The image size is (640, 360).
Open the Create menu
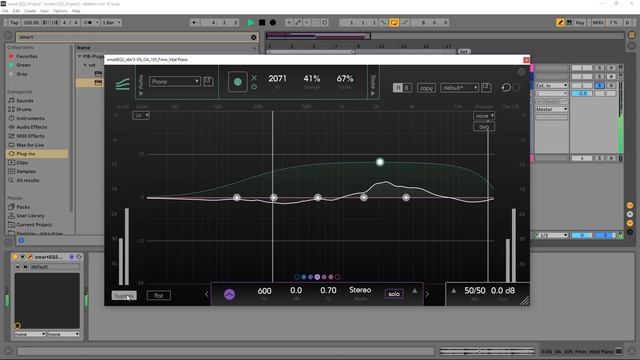point(30,11)
